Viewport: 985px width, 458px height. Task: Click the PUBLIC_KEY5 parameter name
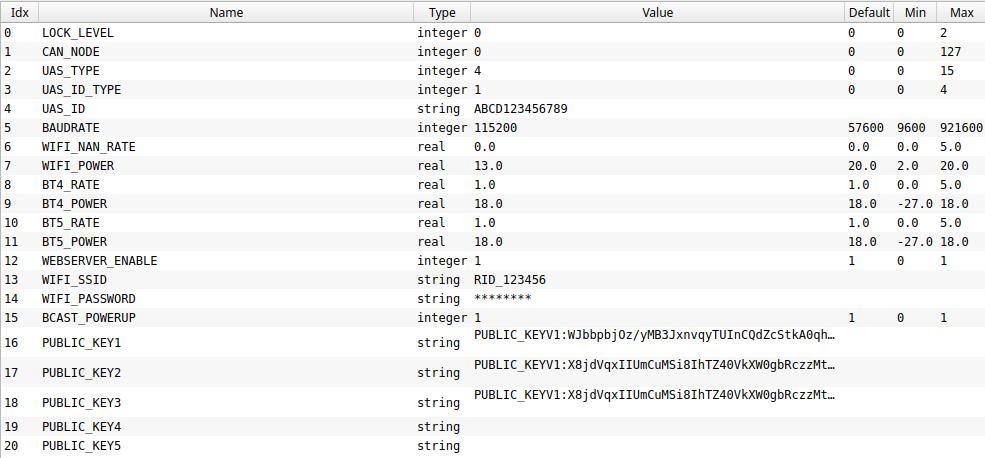coord(81,446)
